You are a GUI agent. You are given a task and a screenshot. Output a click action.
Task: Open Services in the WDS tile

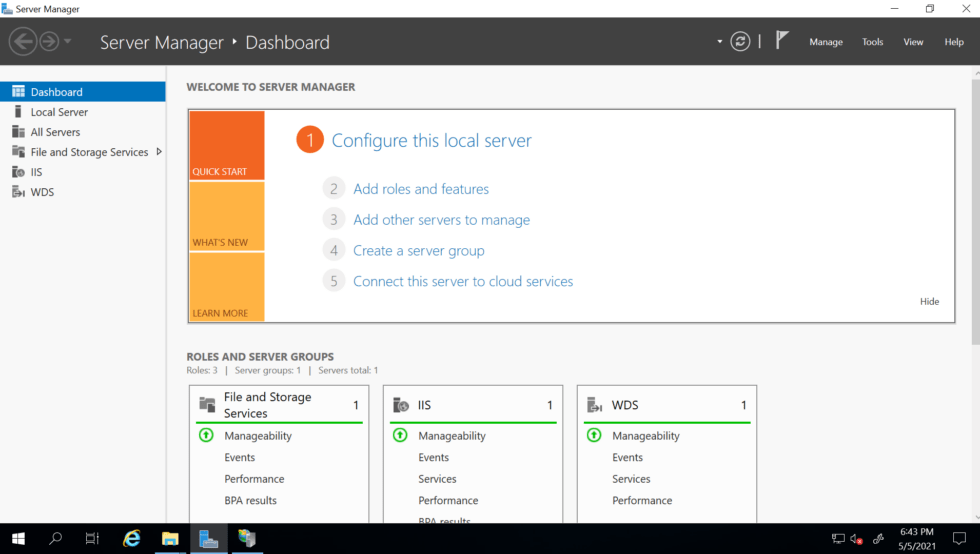631,479
